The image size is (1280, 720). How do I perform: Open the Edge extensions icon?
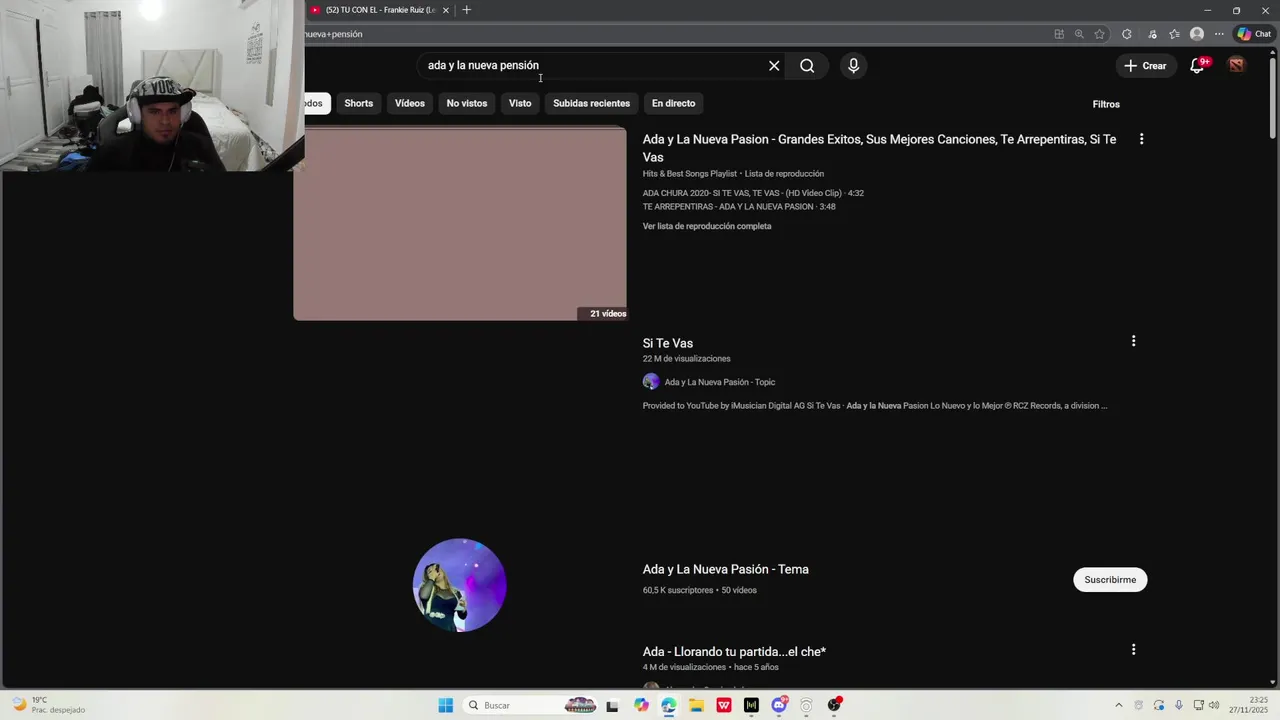[1127, 34]
